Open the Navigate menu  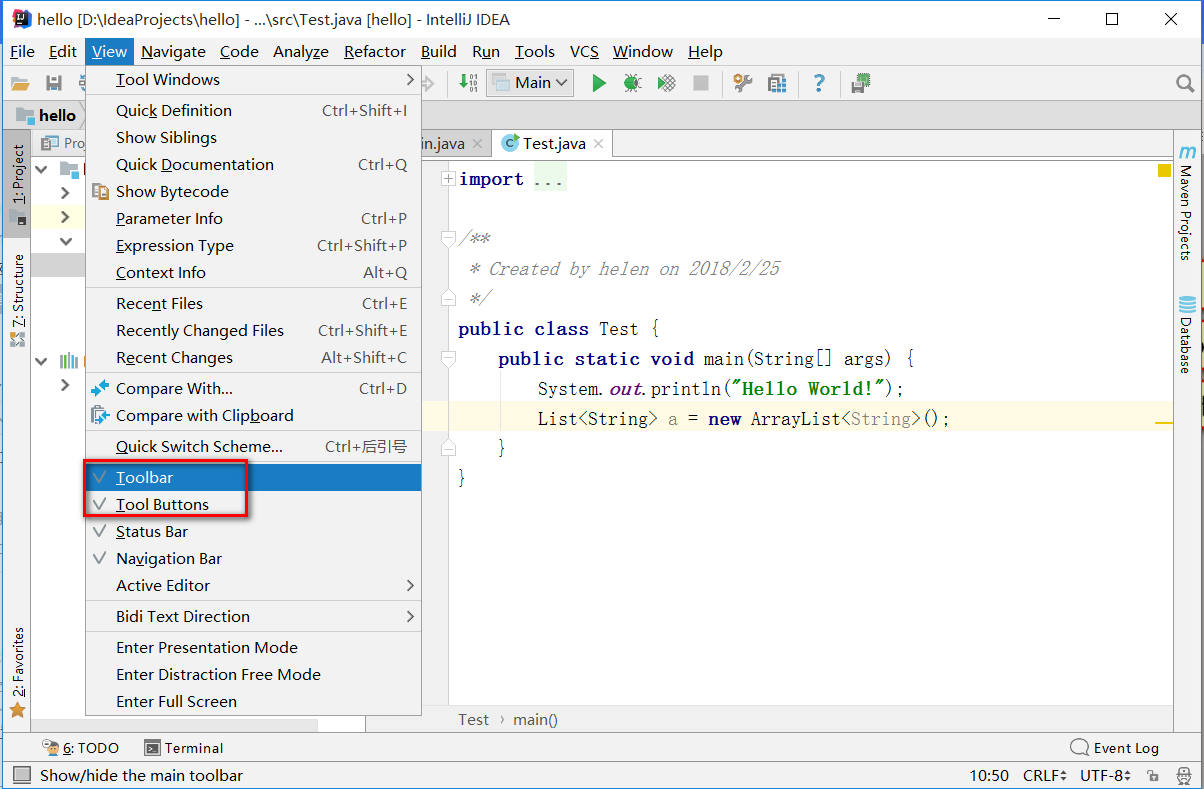pyautogui.click(x=173, y=51)
